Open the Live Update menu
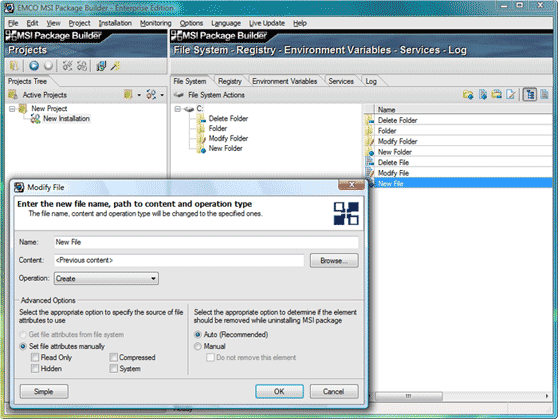Image resolution: width=558 pixels, height=419 pixels. 267,23
